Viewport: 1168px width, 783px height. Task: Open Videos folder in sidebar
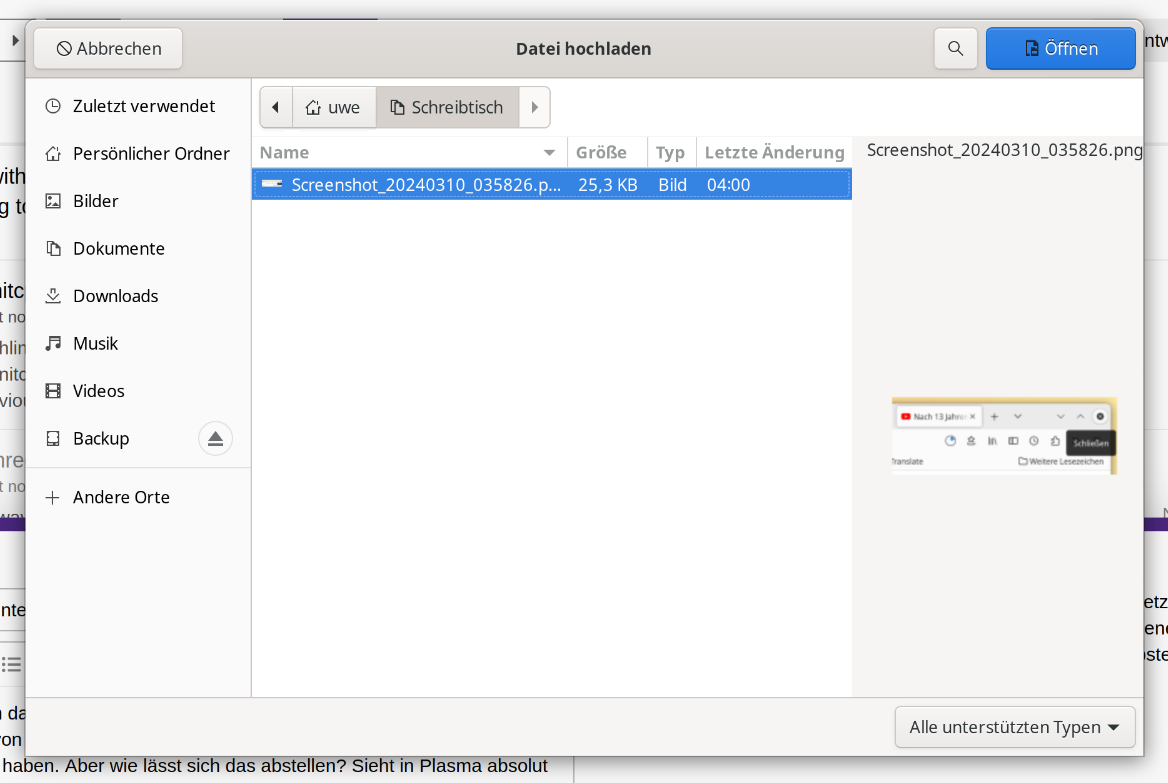(139, 390)
